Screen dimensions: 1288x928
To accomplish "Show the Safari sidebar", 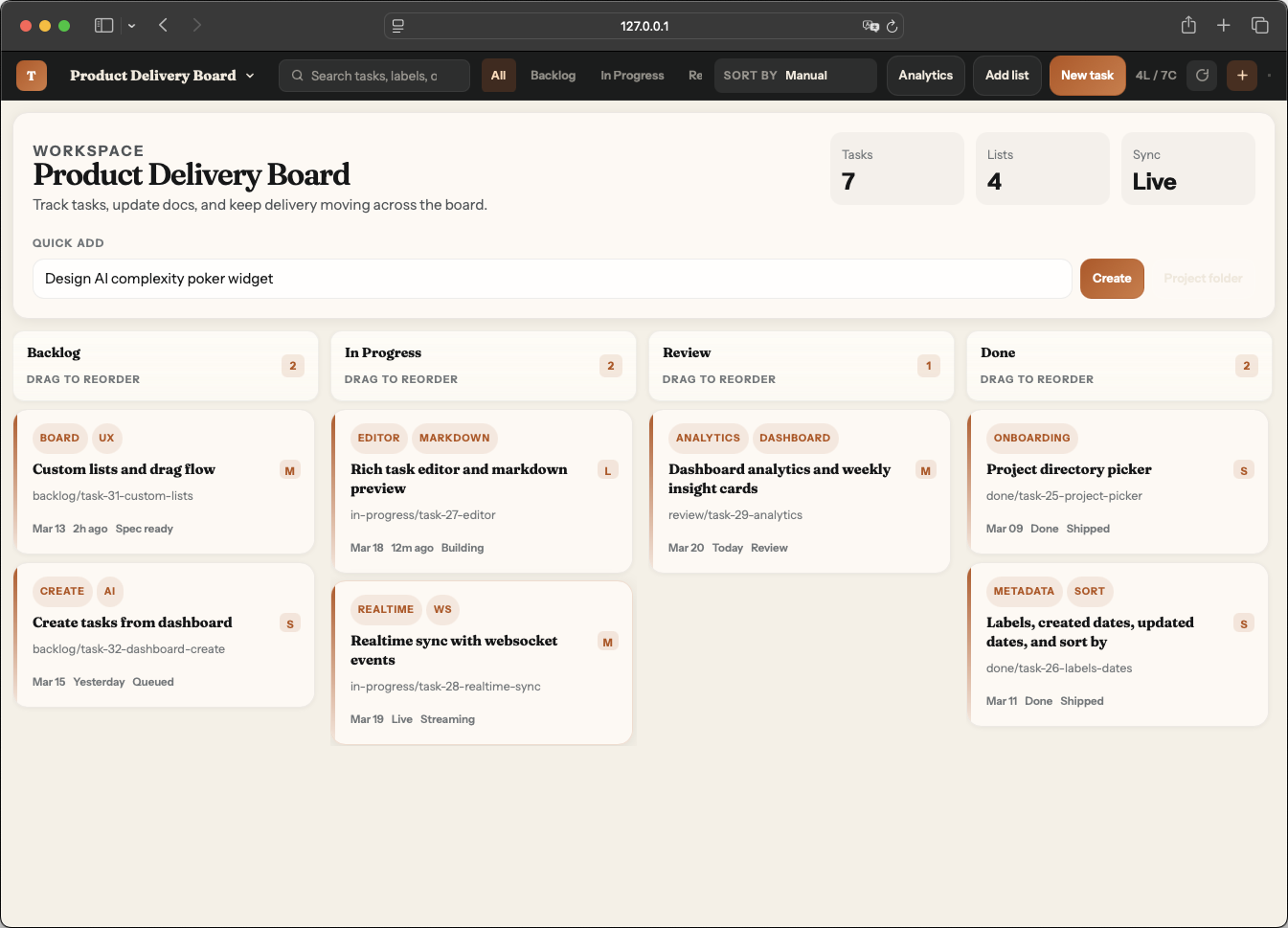I will pyautogui.click(x=103, y=26).
